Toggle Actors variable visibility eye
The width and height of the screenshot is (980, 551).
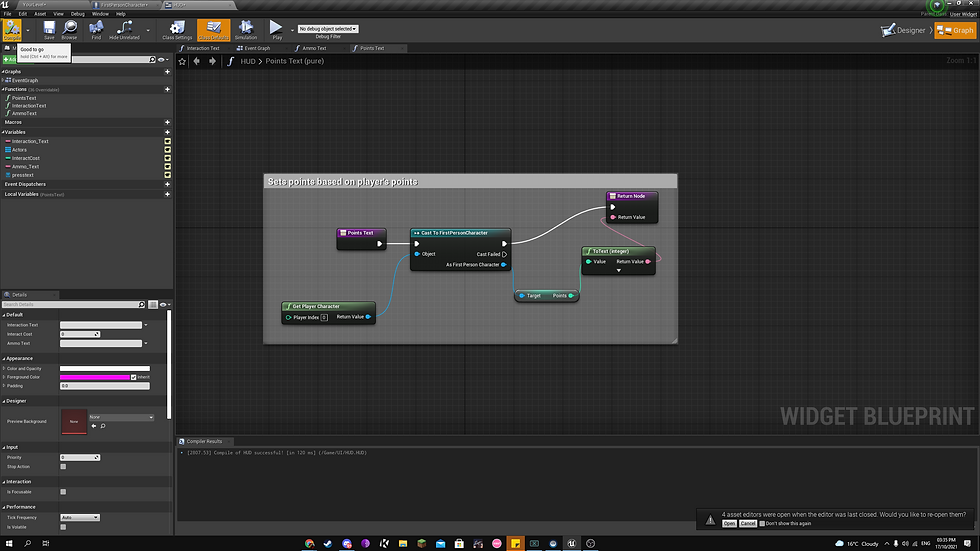[x=167, y=150]
